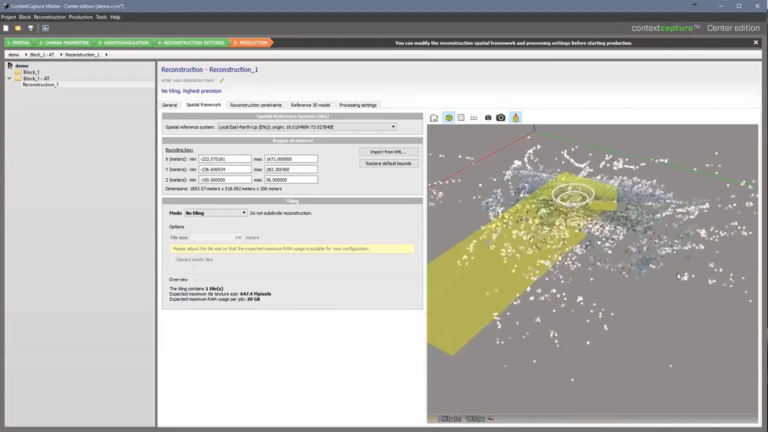Select Block_1 in the project tree
Viewport: 768px width, 432px height.
[x=31, y=72]
